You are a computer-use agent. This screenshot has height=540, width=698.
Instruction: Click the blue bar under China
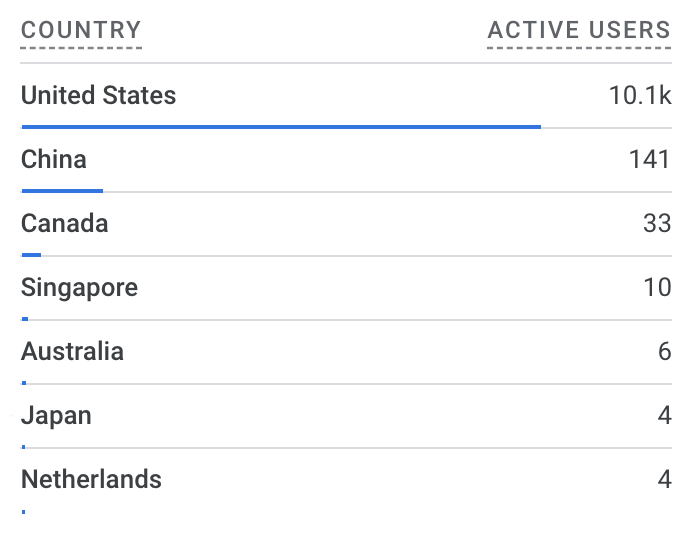(62, 190)
